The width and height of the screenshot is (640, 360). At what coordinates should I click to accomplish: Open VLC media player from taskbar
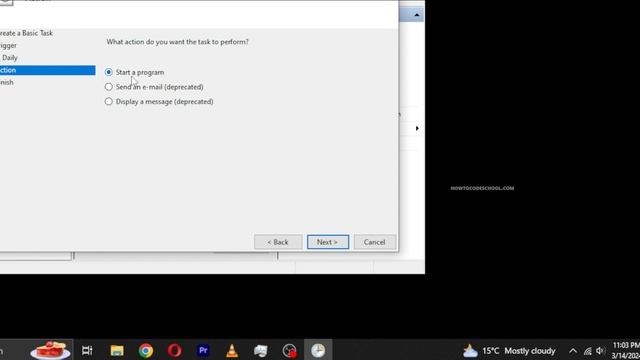tap(232, 351)
